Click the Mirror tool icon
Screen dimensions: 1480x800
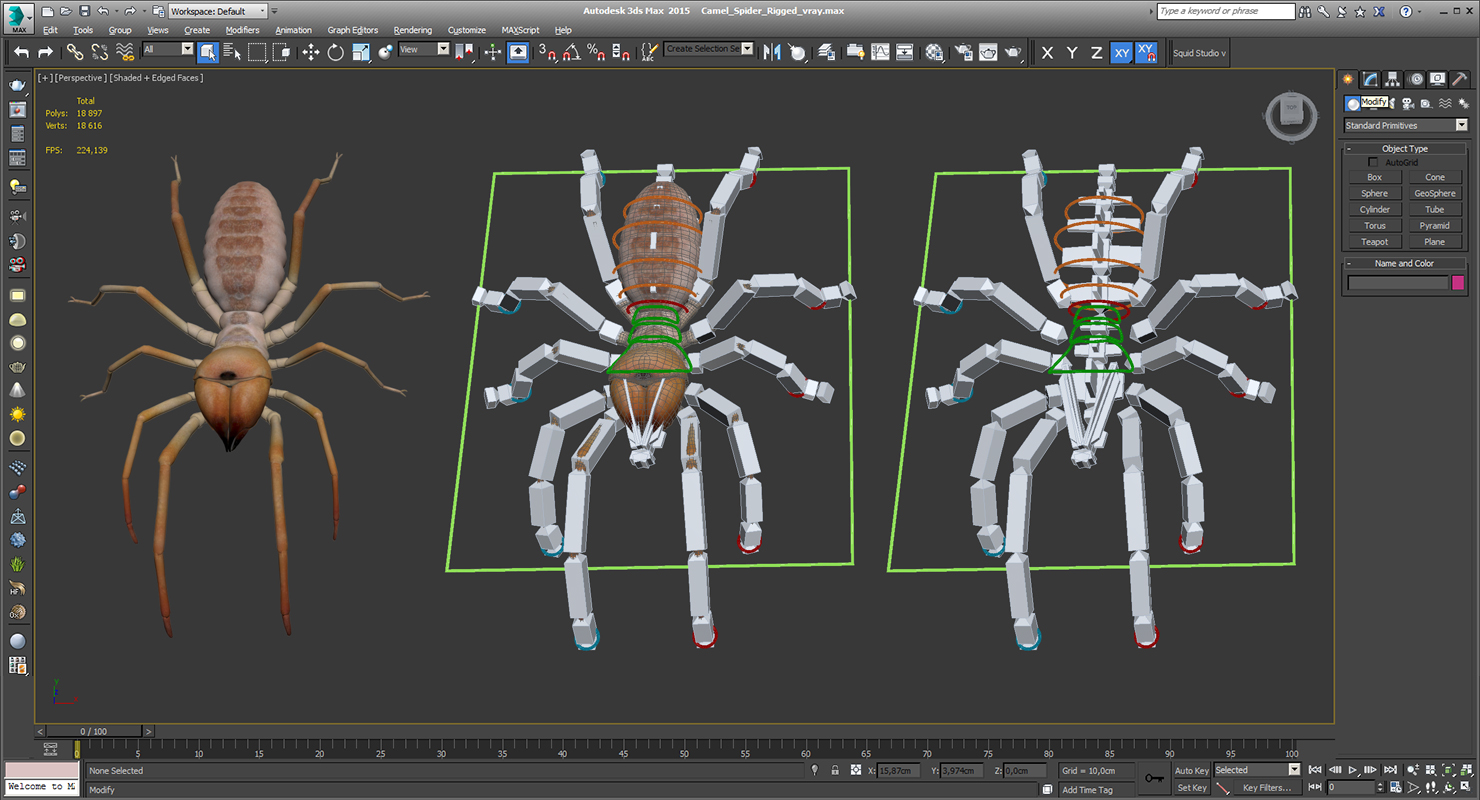772,52
